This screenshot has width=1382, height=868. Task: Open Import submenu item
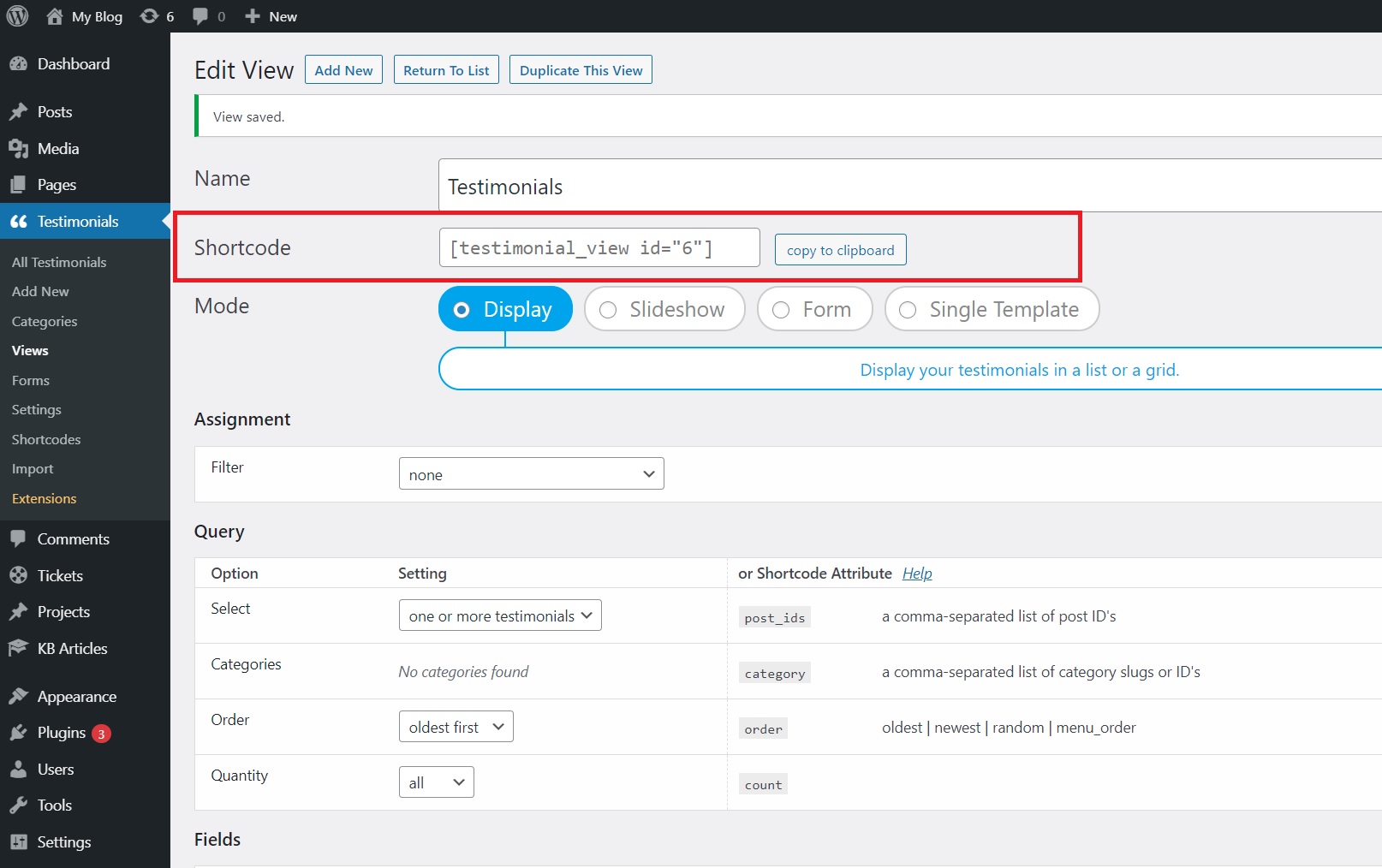pyautogui.click(x=33, y=469)
